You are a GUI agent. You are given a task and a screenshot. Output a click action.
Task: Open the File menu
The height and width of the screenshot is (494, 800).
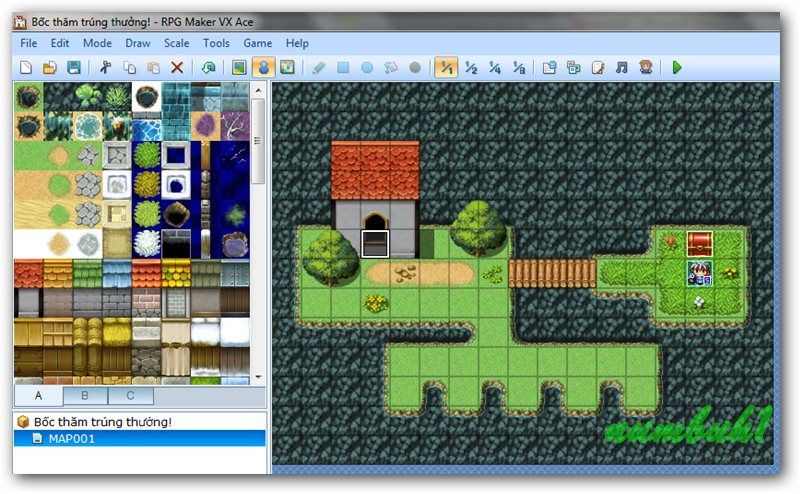pyautogui.click(x=29, y=43)
